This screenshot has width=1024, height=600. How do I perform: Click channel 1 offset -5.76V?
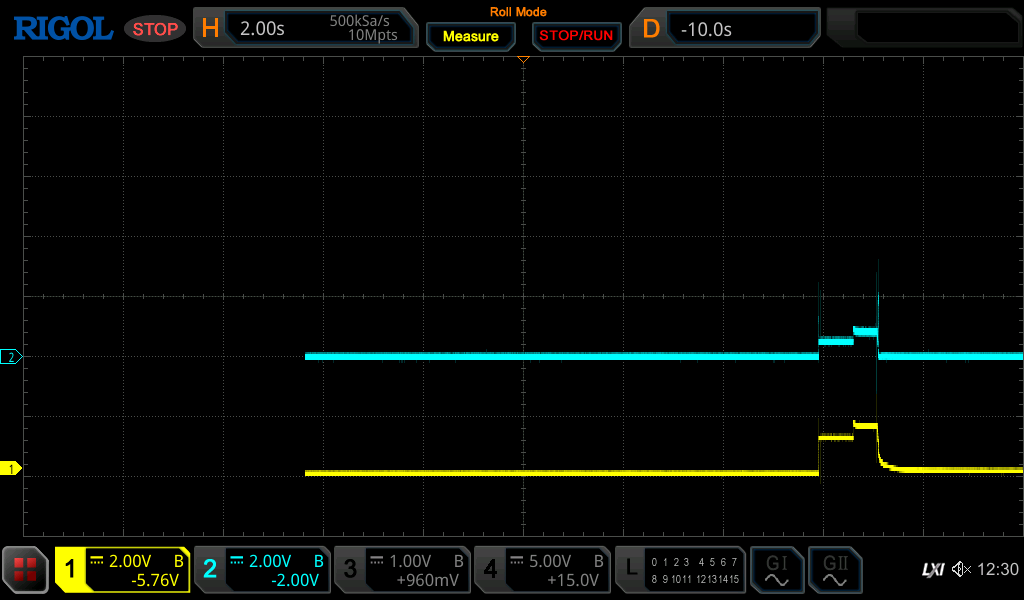click(154, 580)
